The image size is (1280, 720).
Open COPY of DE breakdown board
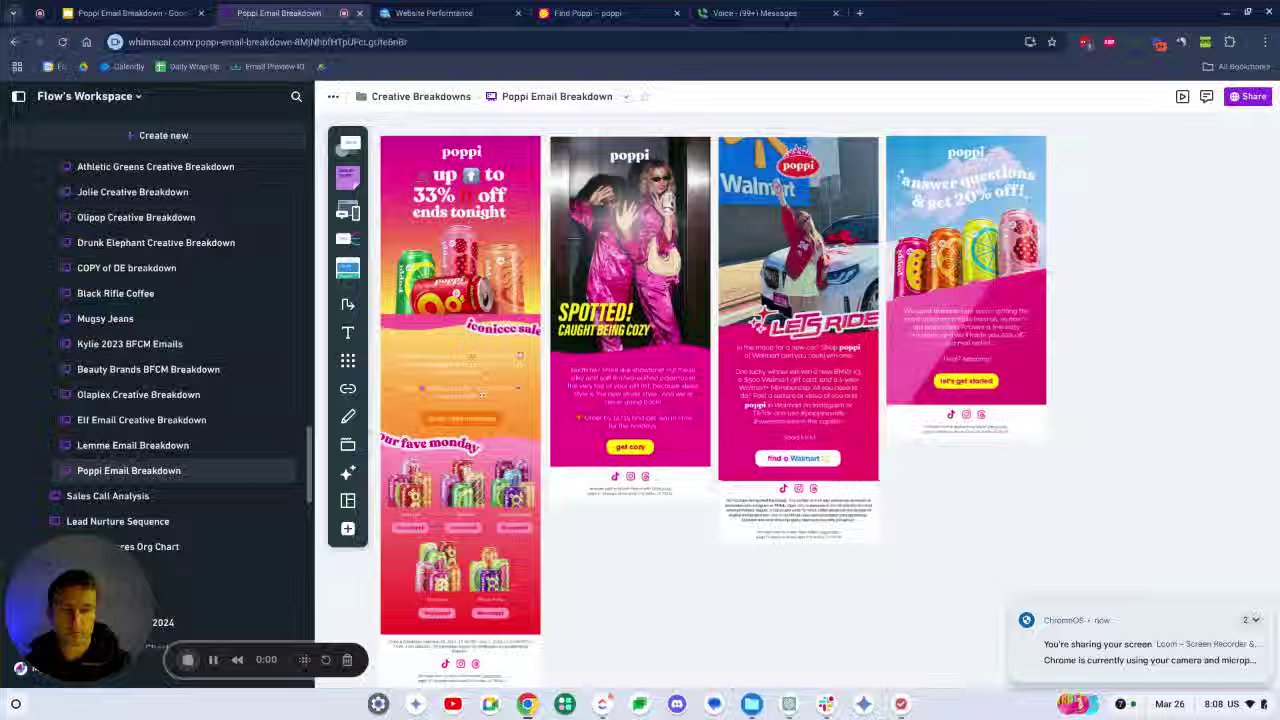(126, 268)
